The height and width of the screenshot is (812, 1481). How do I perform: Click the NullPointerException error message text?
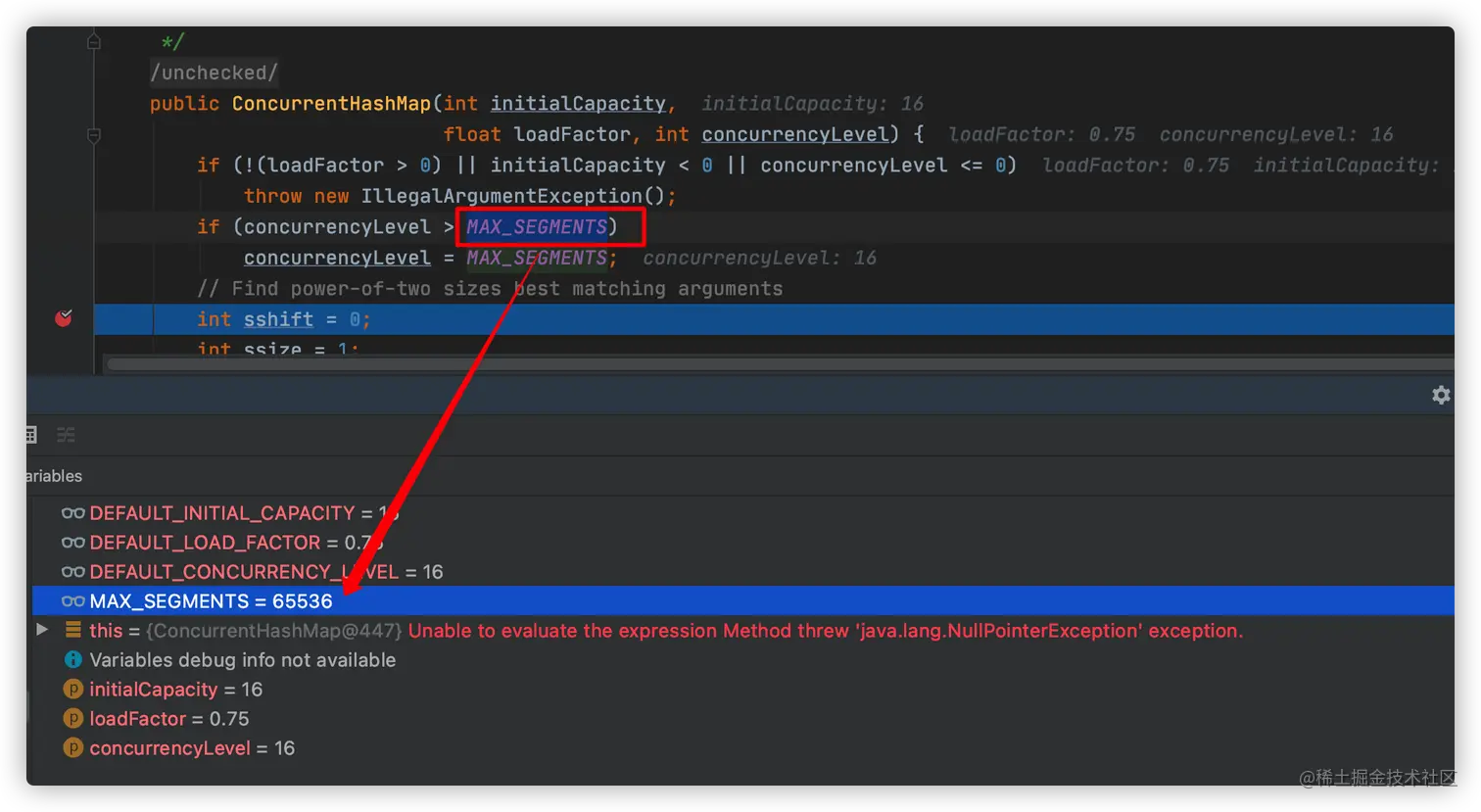(x=826, y=631)
